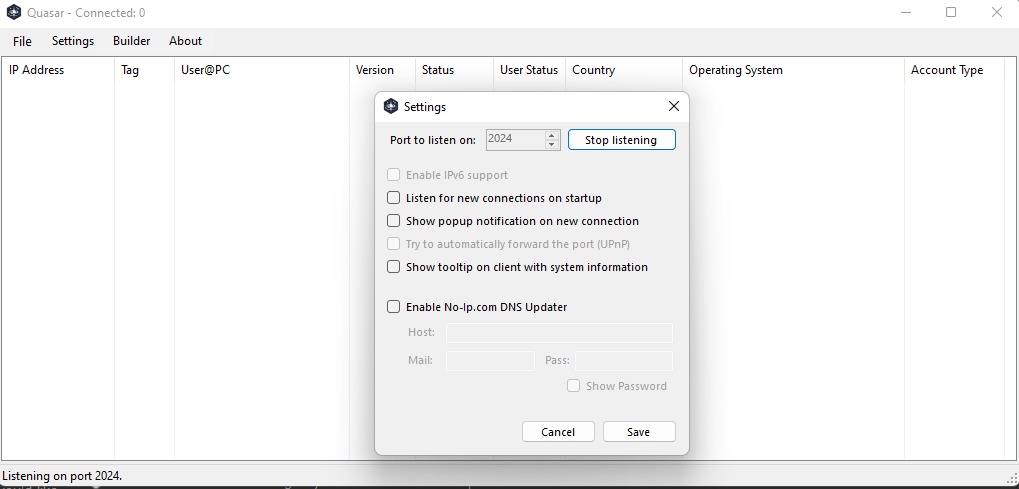Toggle Show Password checkbox
The height and width of the screenshot is (489, 1019).
click(573, 386)
